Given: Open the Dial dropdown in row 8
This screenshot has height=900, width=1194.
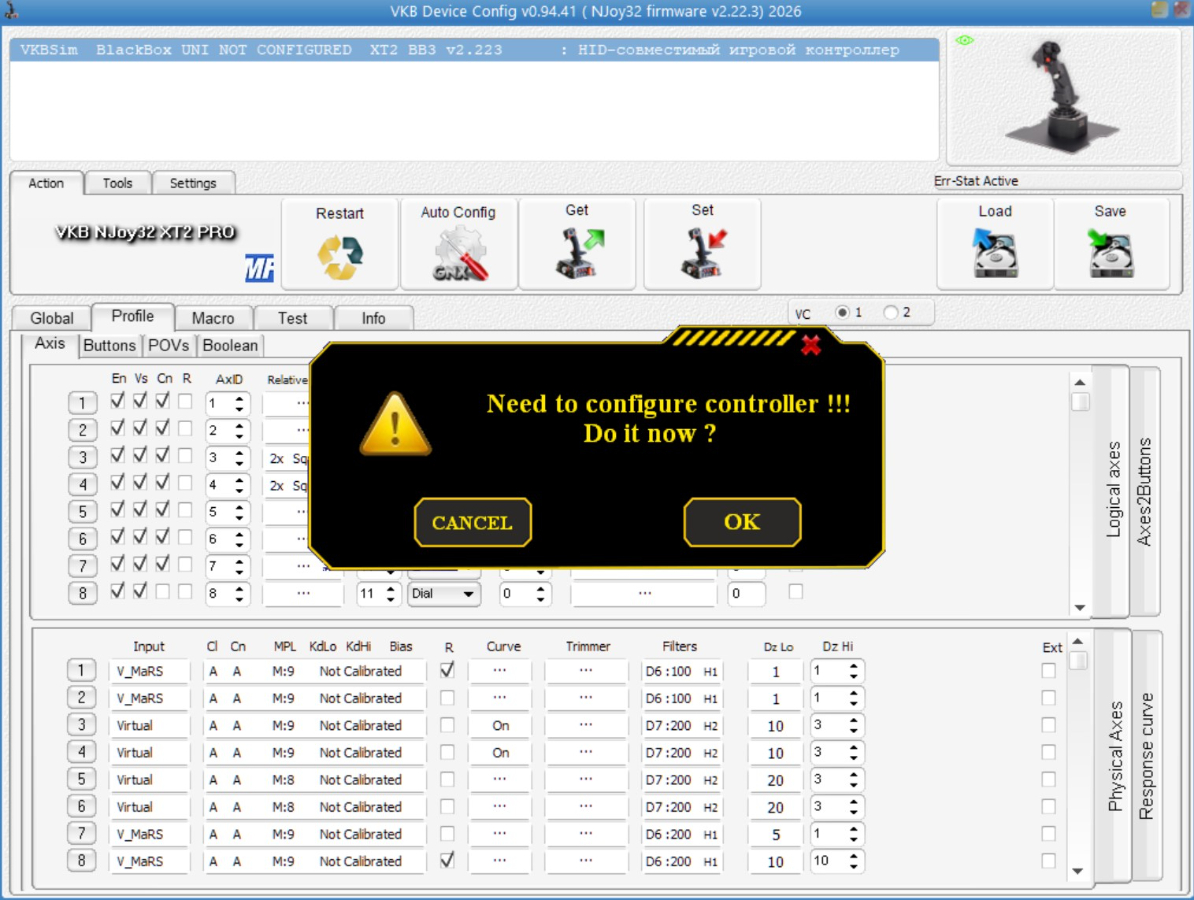Looking at the screenshot, I should 444,593.
